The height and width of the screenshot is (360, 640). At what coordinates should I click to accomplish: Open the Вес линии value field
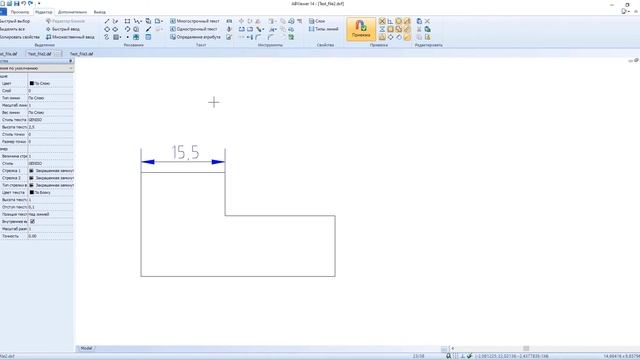[x=51, y=112]
